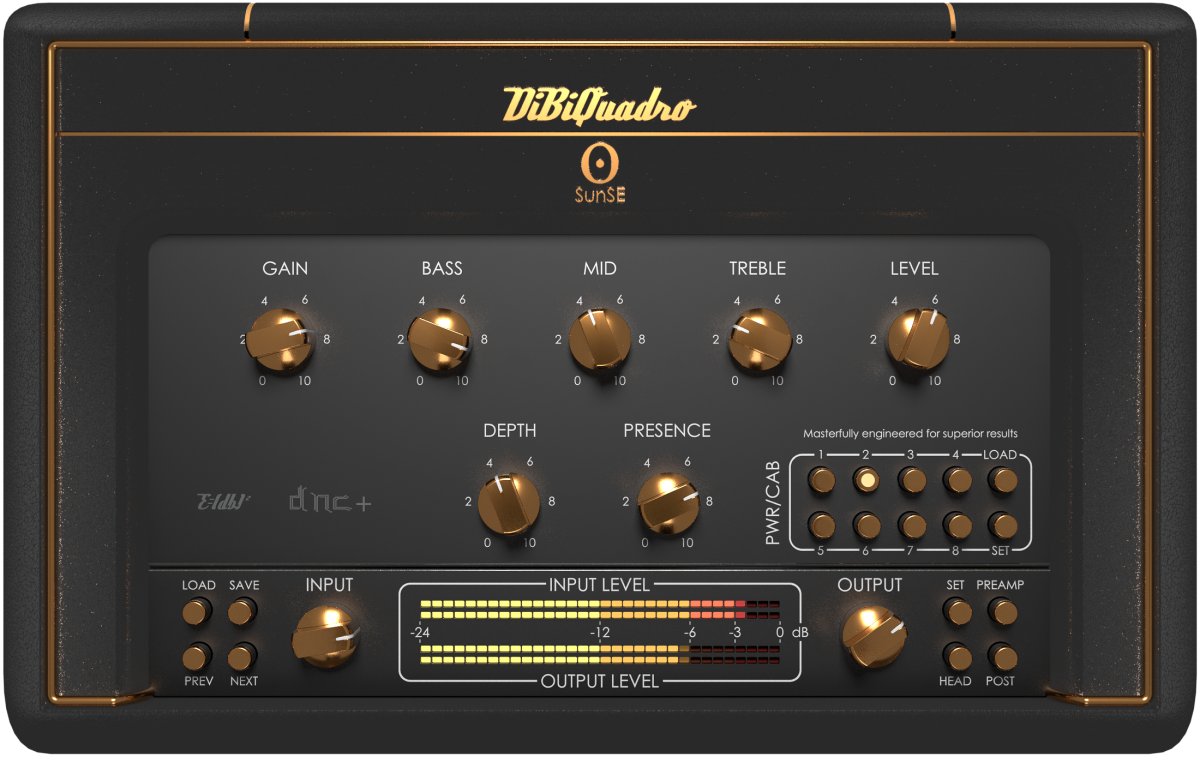Click the PWR/CAB SET button

1002,525
